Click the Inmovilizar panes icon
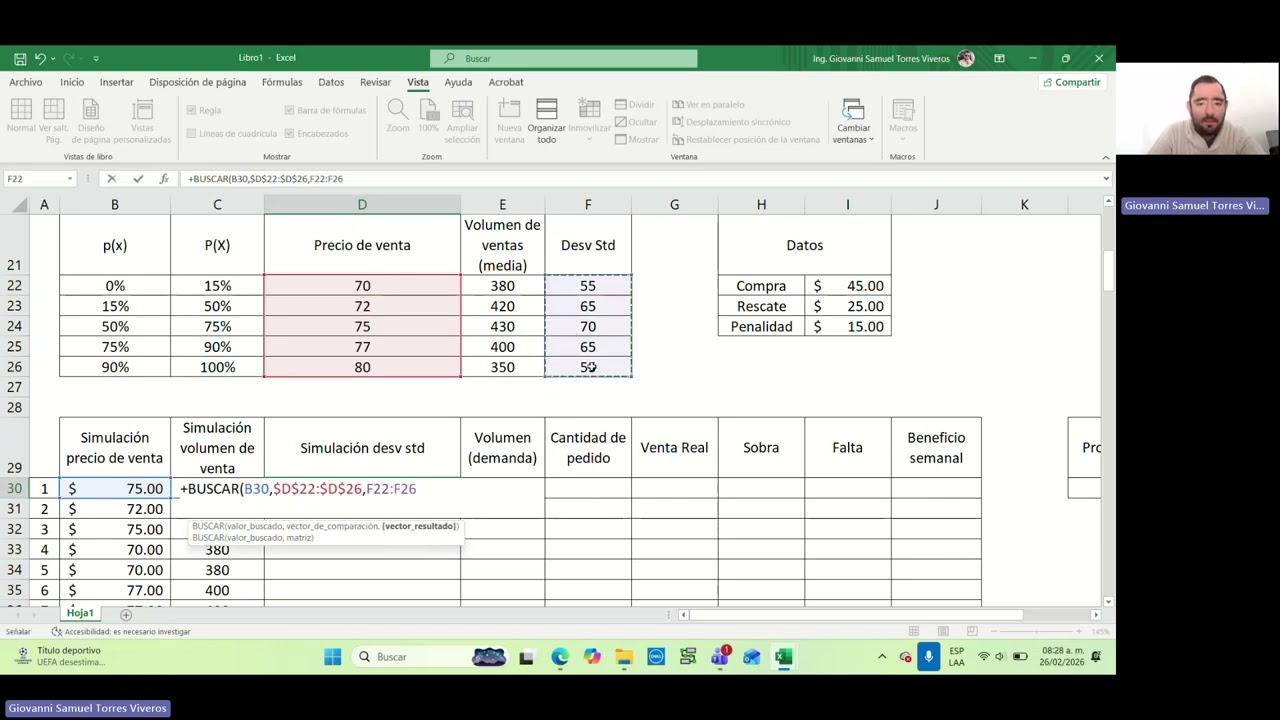The height and width of the screenshot is (720, 1280). (589, 110)
